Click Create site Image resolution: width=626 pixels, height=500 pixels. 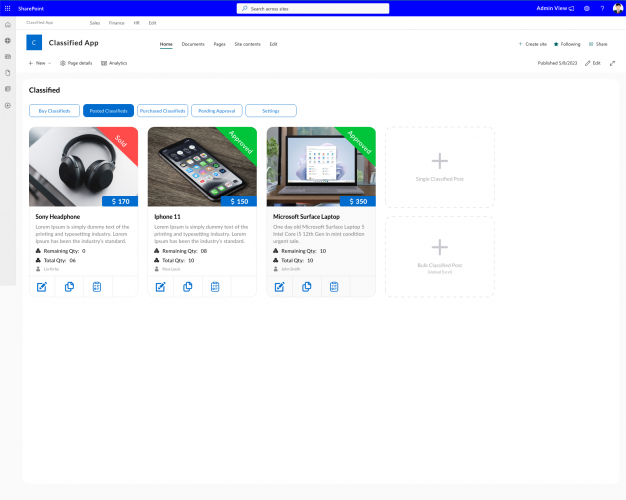tap(533, 44)
